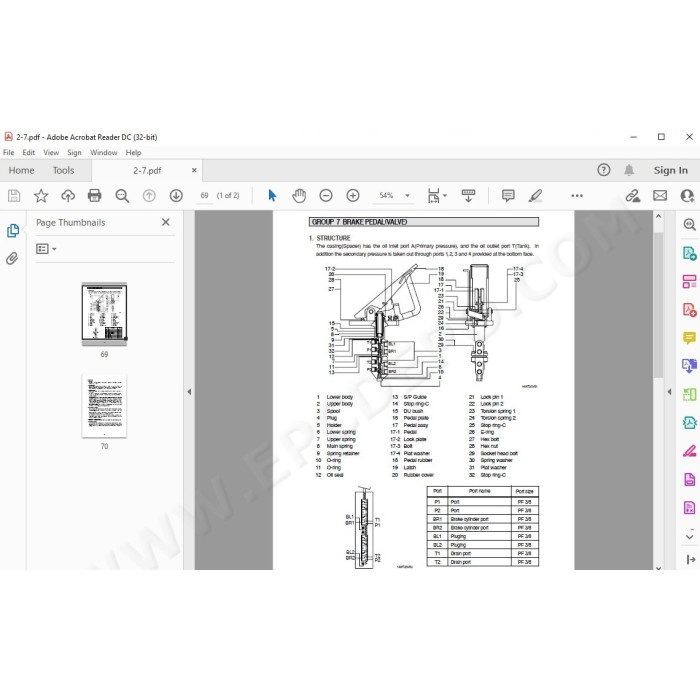Open the Help menu
The width and height of the screenshot is (700, 700).
[x=133, y=152]
